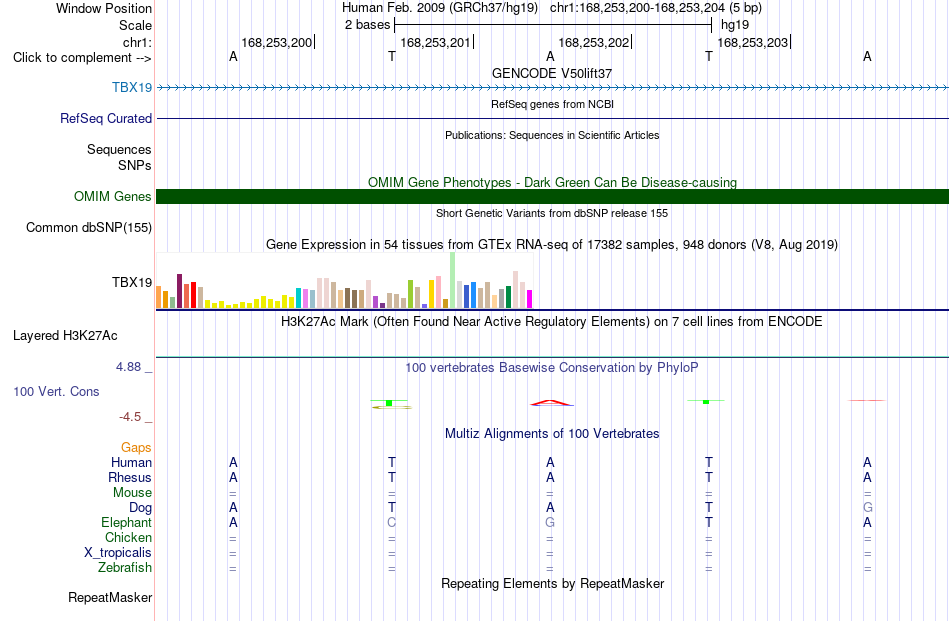Image resolution: width=950 pixels, height=621 pixels.
Task: Click the 'Sequences' publications subtrack label
Action: coord(119,150)
